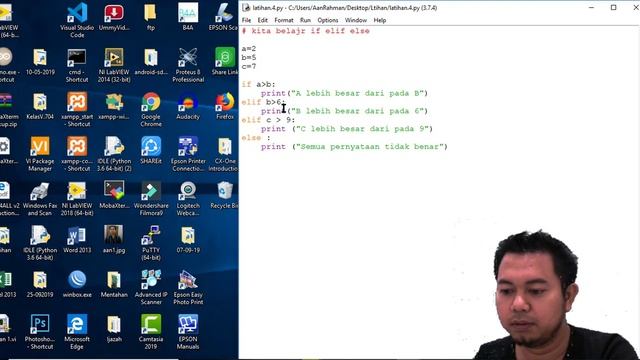Select the VI Package Manager icon

(x=40, y=153)
